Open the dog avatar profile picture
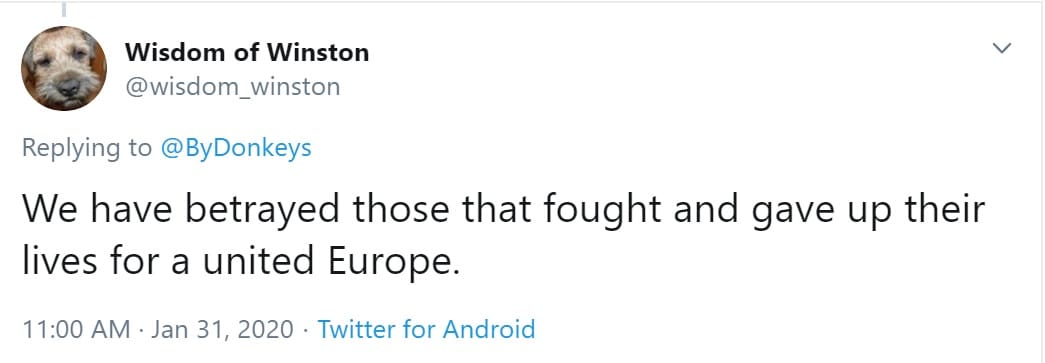The image size is (1045, 363). pyautogui.click(x=64, y=69)
